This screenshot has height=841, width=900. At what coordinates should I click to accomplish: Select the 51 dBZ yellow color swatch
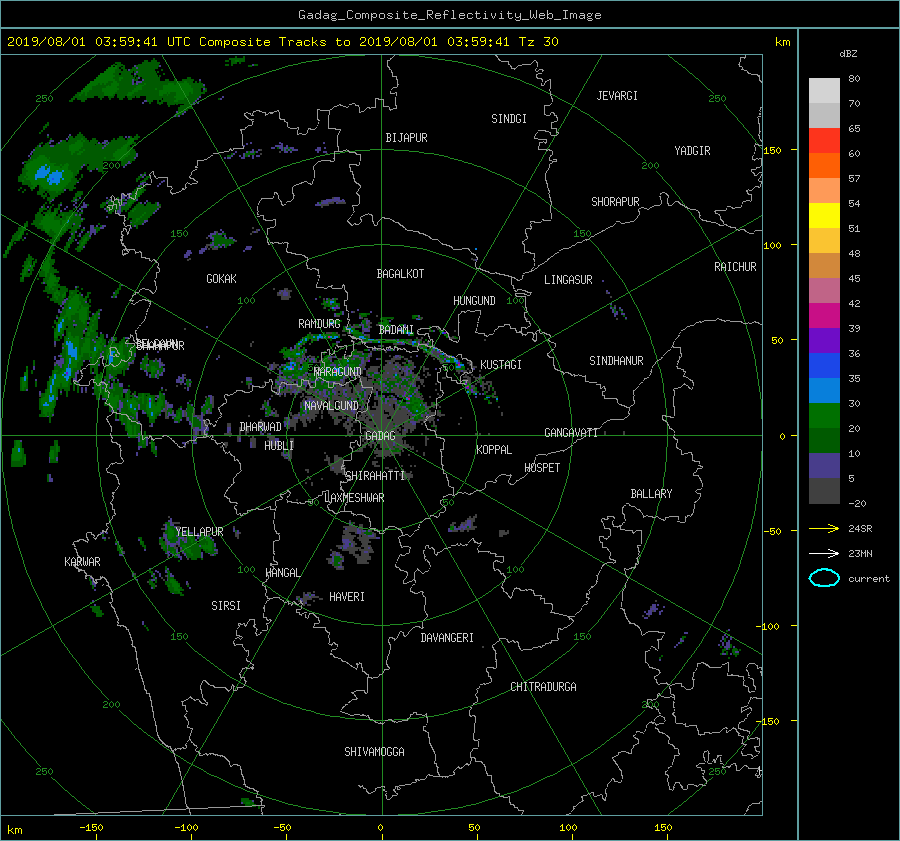(x=824, y=216)
